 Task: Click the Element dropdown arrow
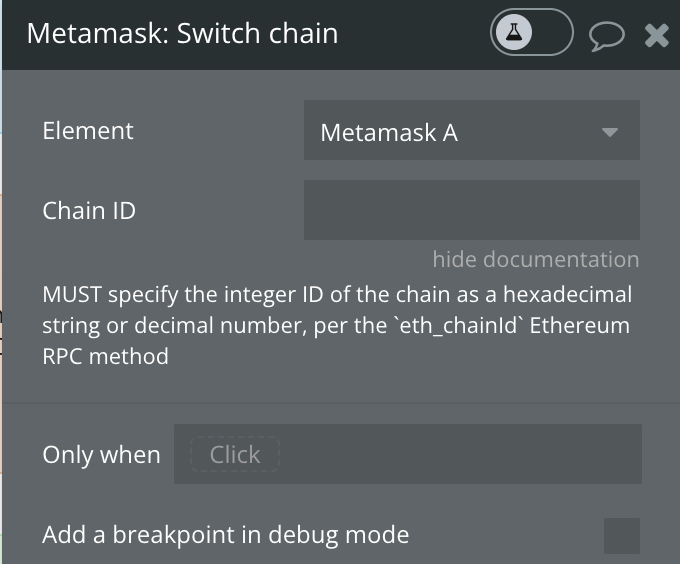pyautogui.click(x=610, y=132)
